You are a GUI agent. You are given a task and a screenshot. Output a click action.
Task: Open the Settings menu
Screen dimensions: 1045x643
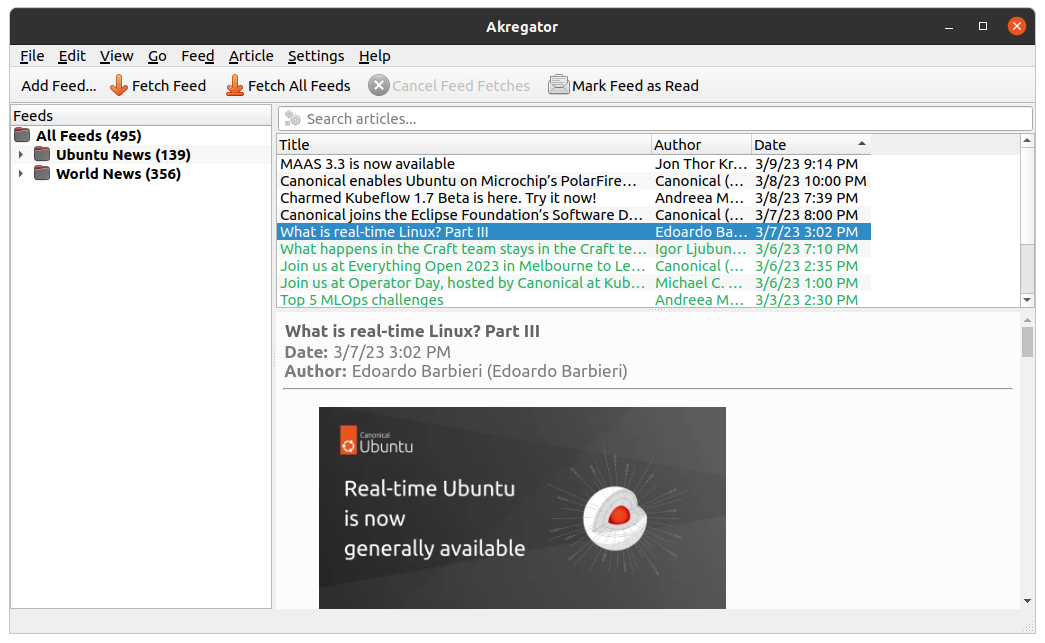[x=316, y=56]
